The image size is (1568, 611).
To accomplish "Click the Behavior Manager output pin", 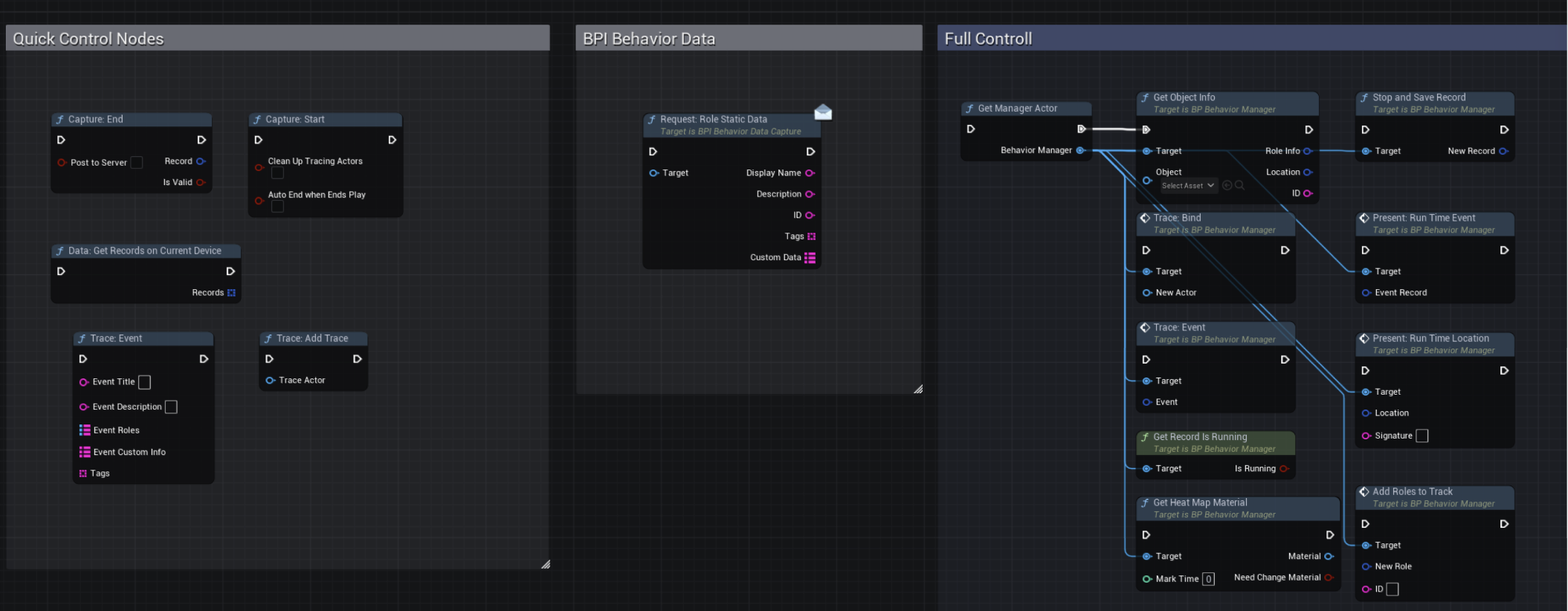I will (1080, 150).
